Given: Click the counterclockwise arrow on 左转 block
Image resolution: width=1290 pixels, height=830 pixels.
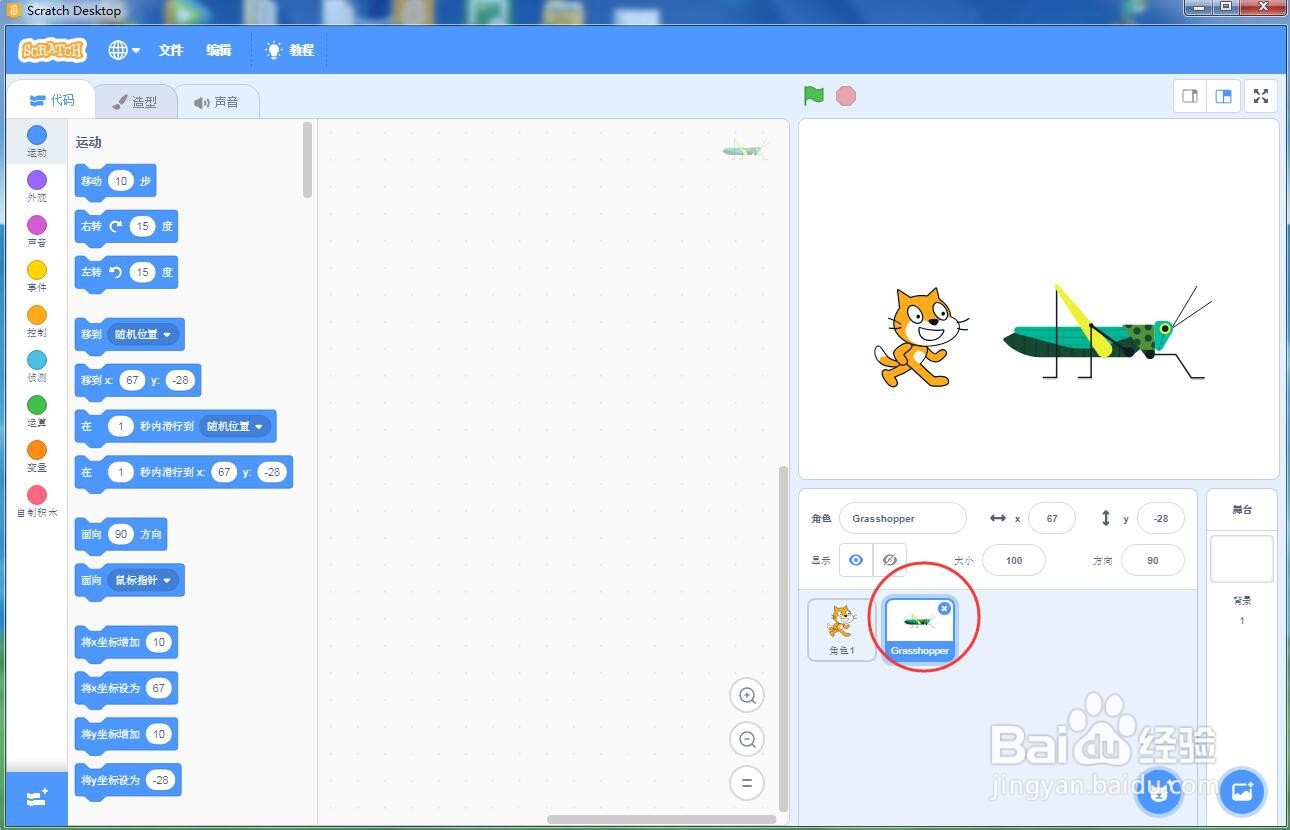Looking at the screenshot, I should (115, 272).
